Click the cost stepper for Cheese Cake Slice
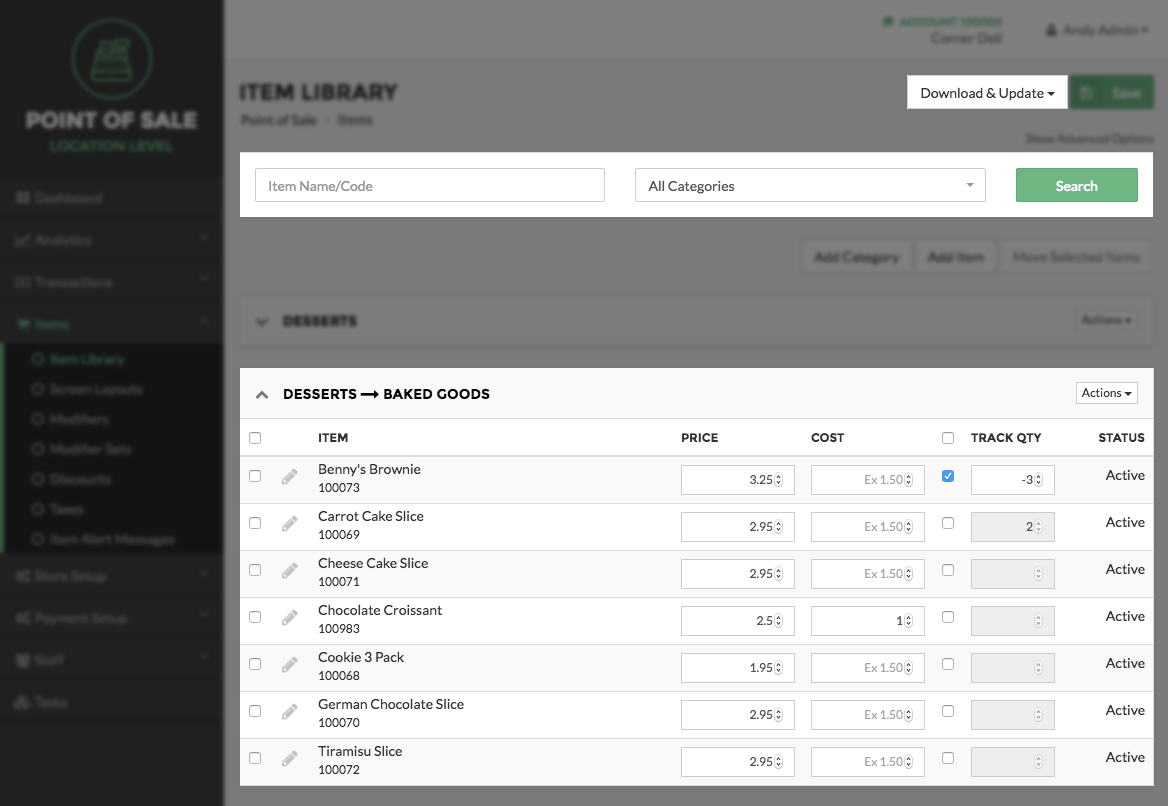This screenshot has height=806, width=1168. click(x=909, y=574)
